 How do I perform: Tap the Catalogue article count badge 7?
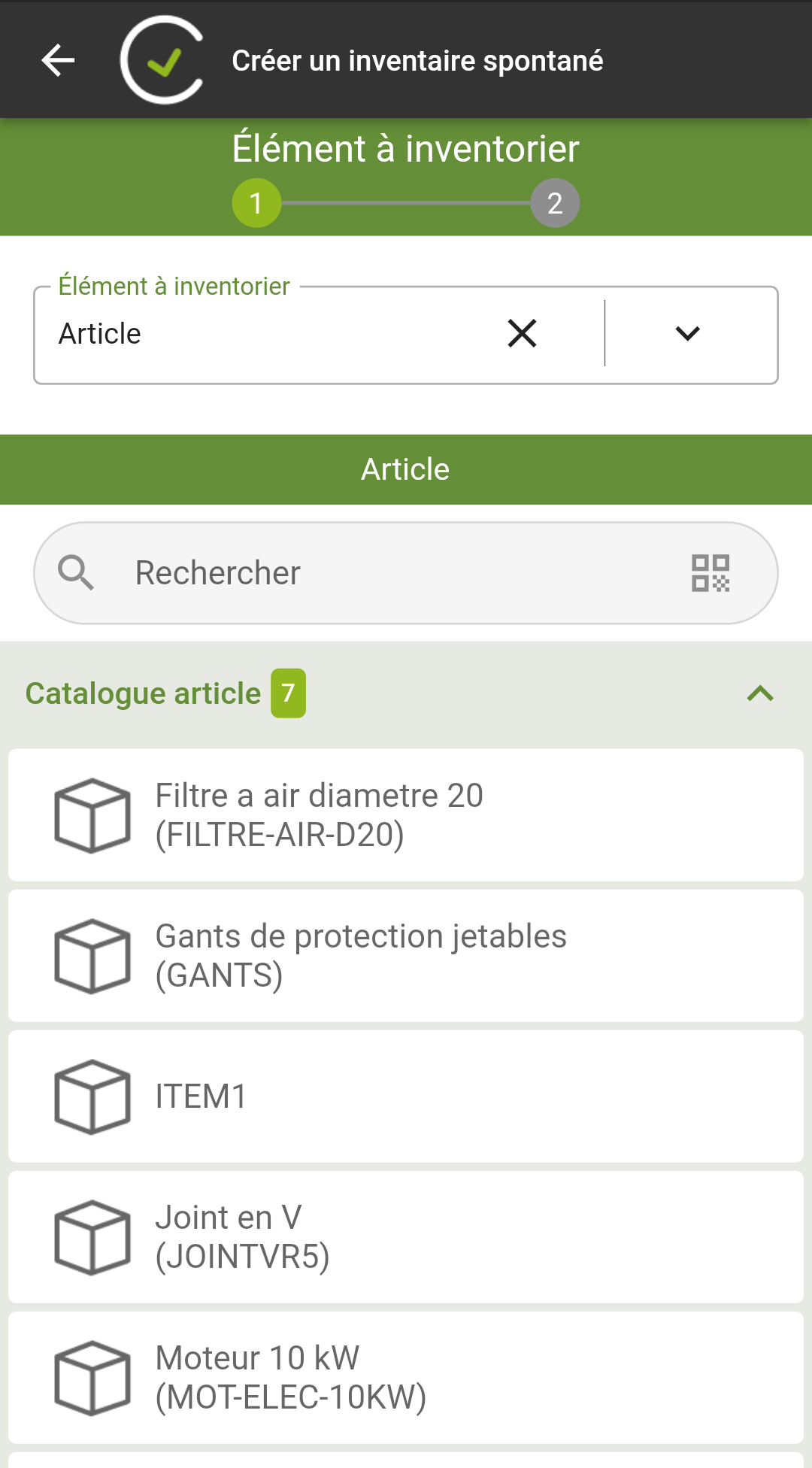pos(289,693)
